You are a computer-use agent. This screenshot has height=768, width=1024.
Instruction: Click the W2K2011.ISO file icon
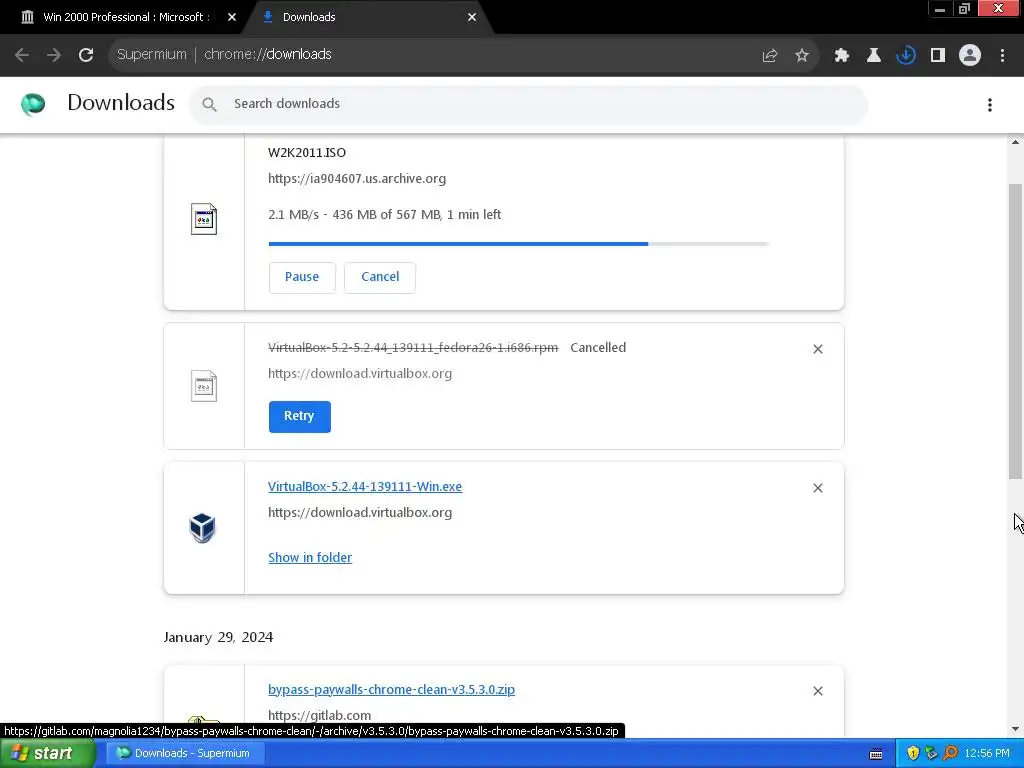[204, 219]
